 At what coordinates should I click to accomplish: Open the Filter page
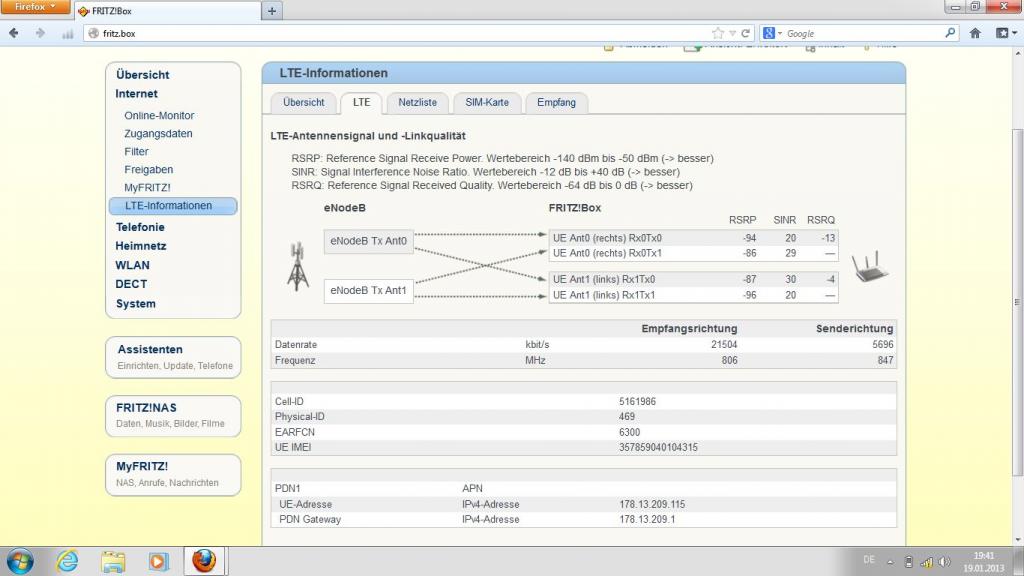[136, 152]
